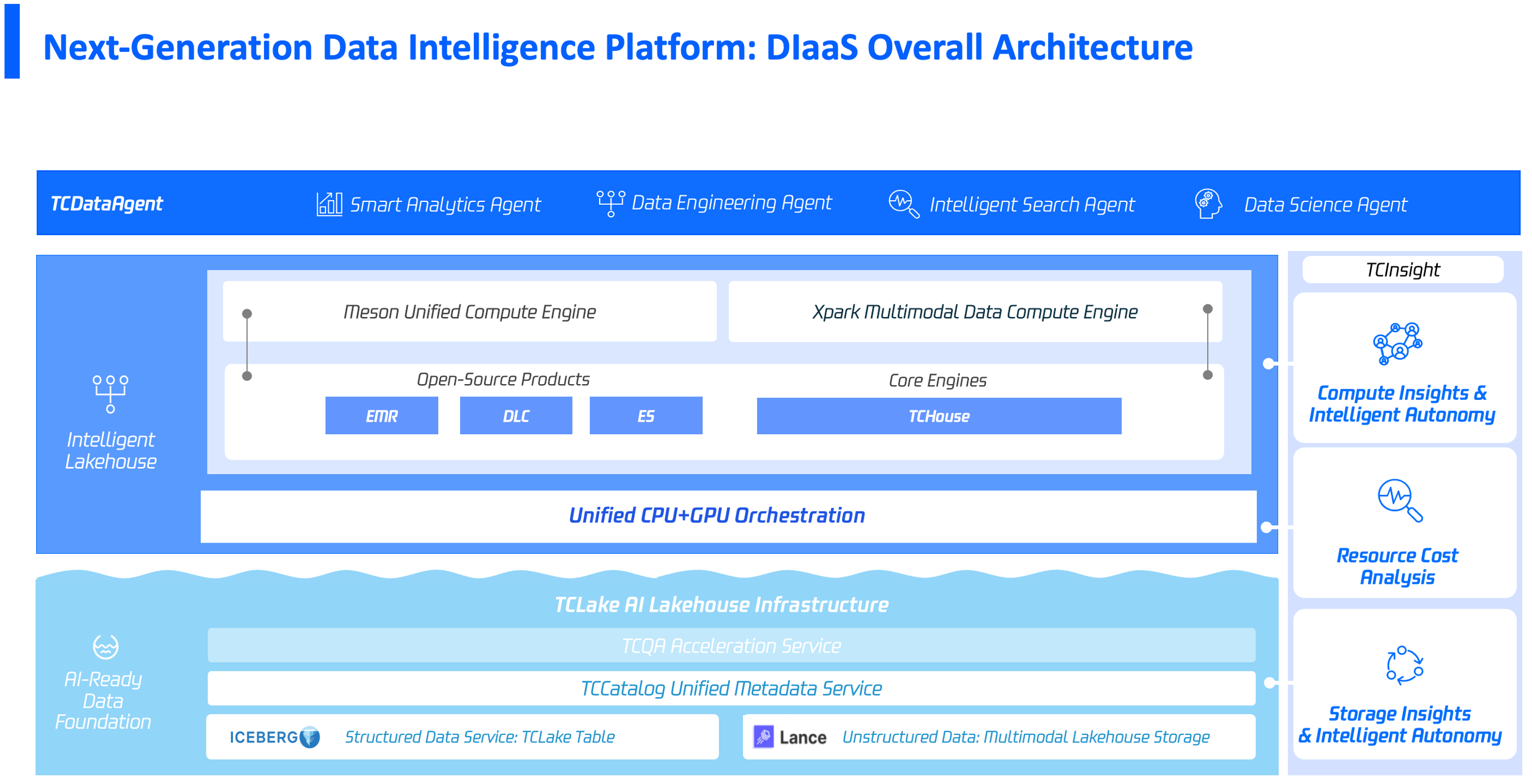Click the Storage Insights cycle icon

coord(1404,665)
